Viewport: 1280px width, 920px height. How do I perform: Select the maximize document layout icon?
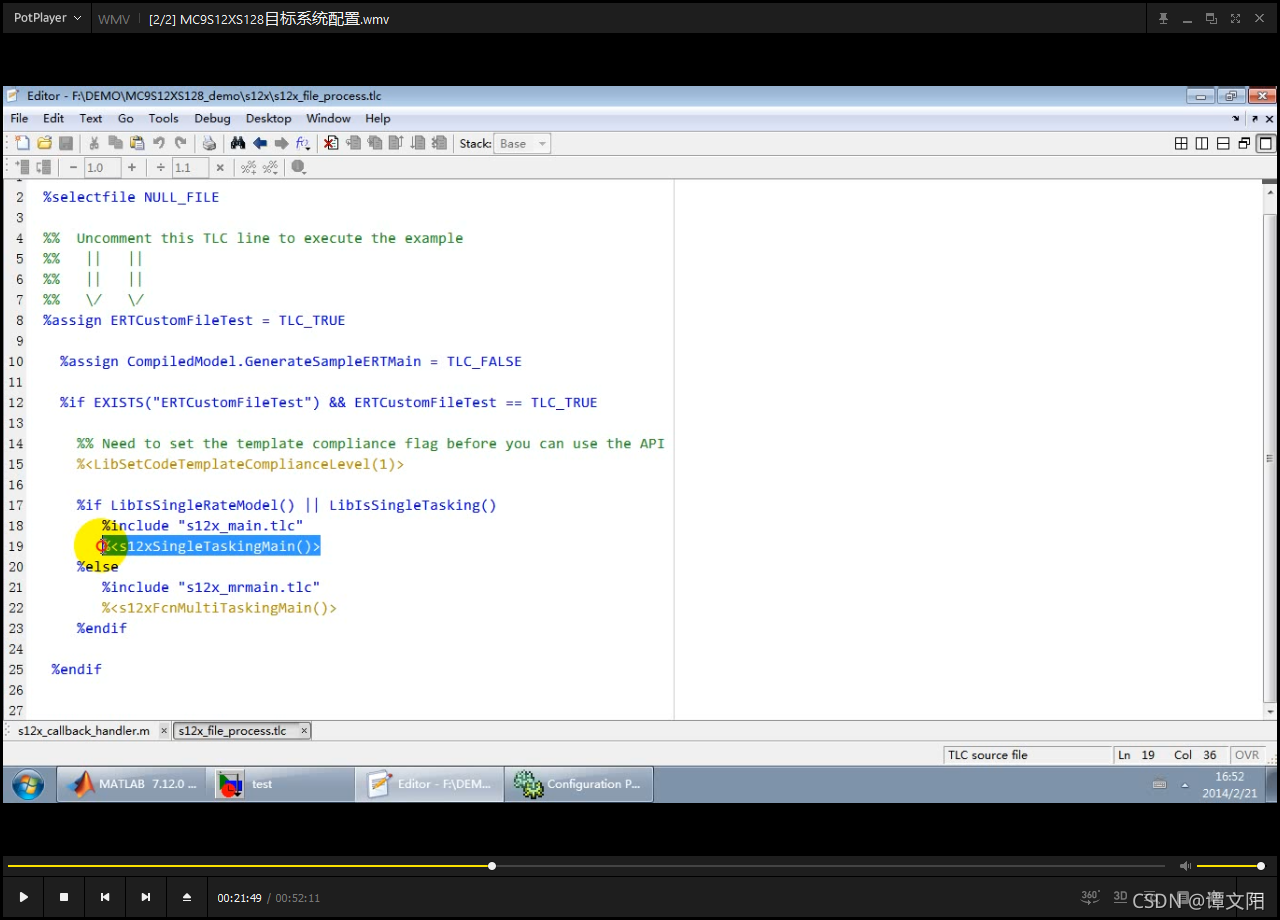point(1265,143)
